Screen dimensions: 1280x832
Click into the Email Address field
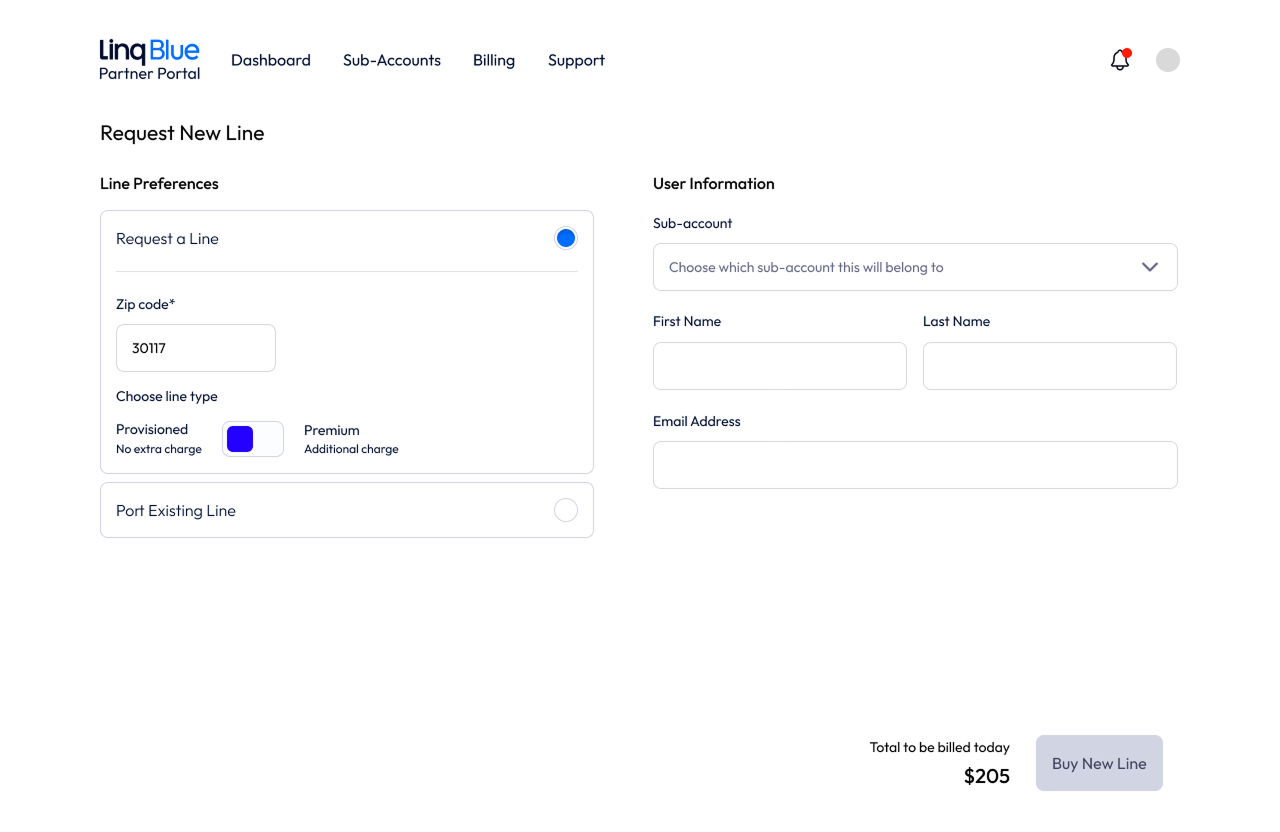915,465
